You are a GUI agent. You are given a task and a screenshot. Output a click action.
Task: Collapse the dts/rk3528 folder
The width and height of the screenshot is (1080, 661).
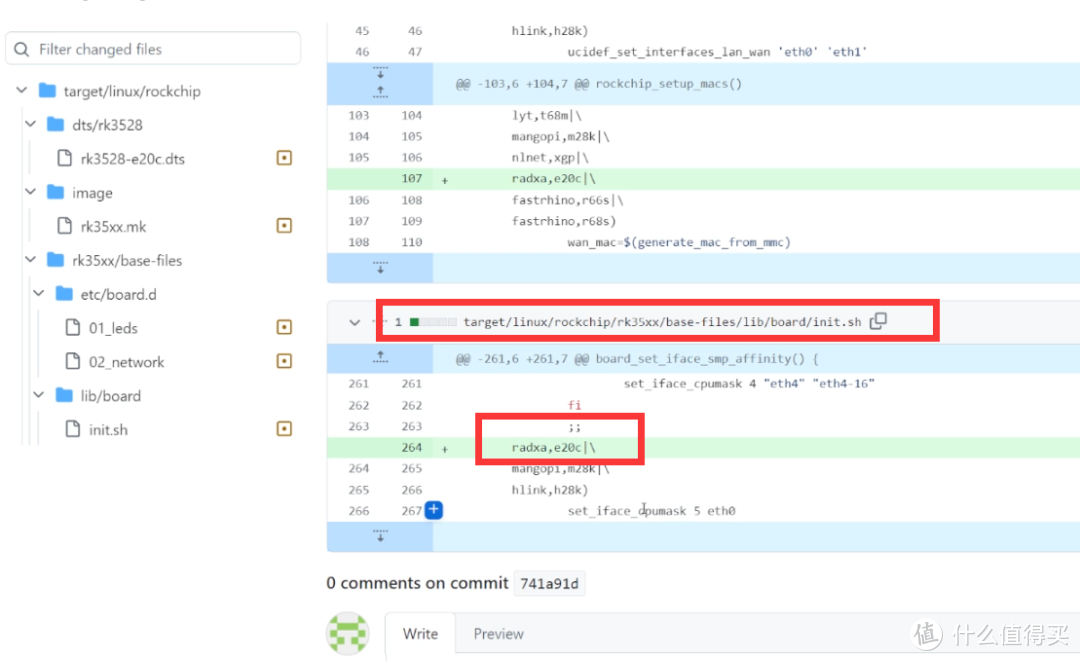click(30, 124)
